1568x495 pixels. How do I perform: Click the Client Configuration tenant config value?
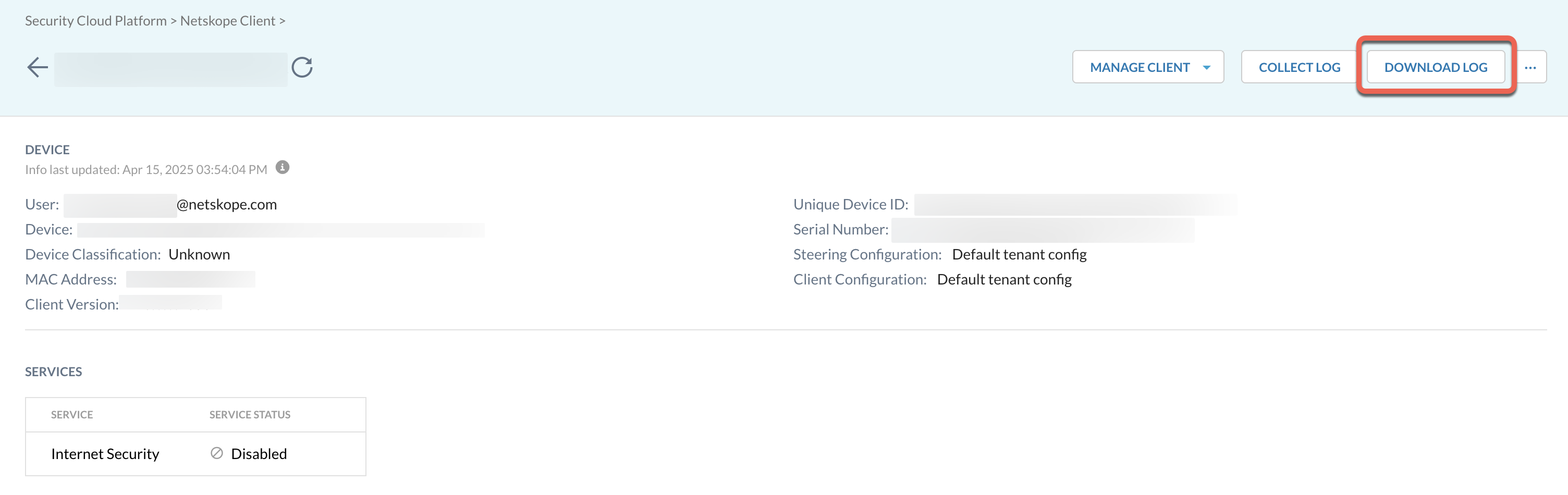tap(1005, 279)
